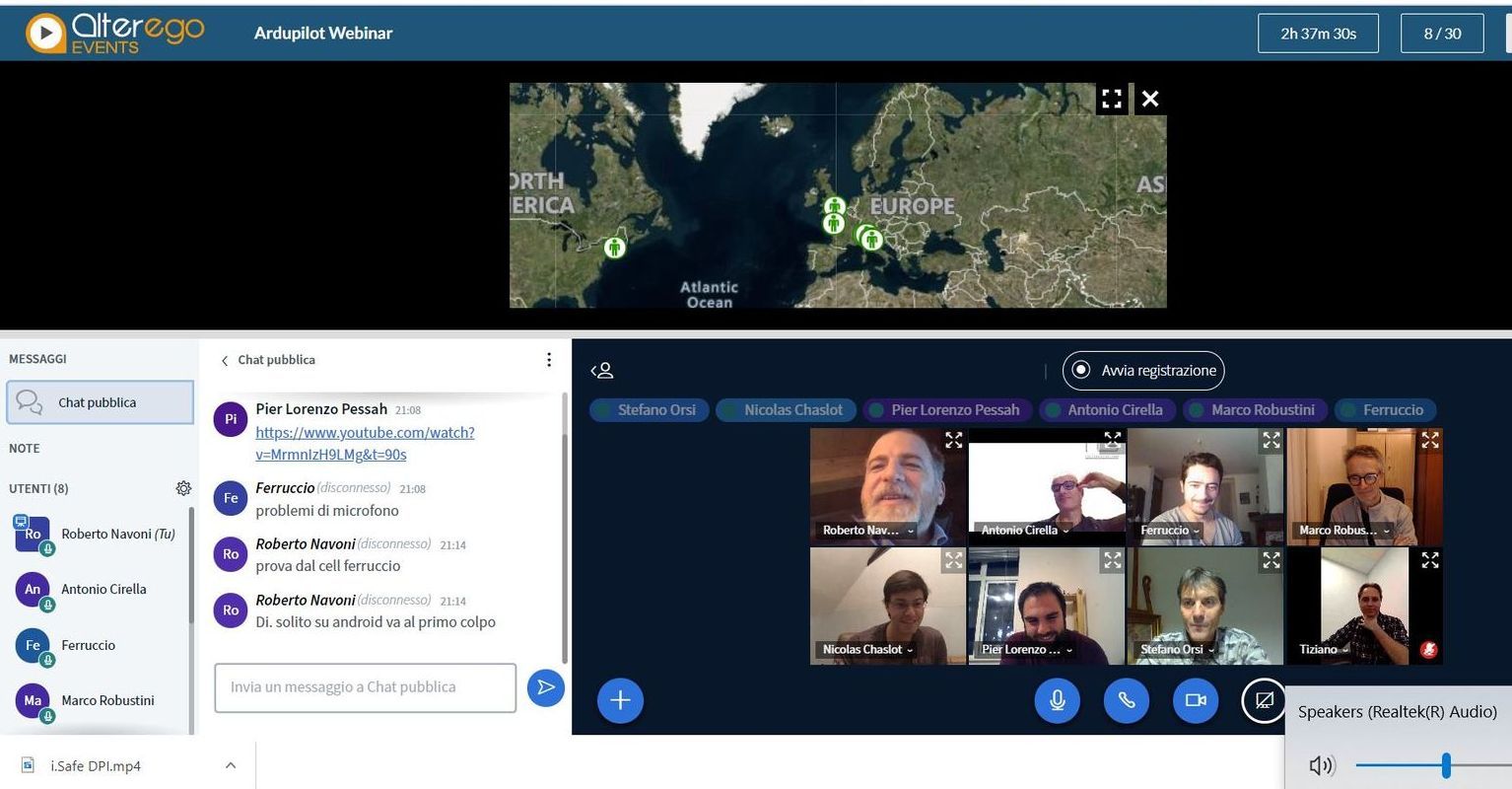Go back using Chat pubblica header arrow
The height and width of the screenshot is (789, 1512).
point(225,361)
